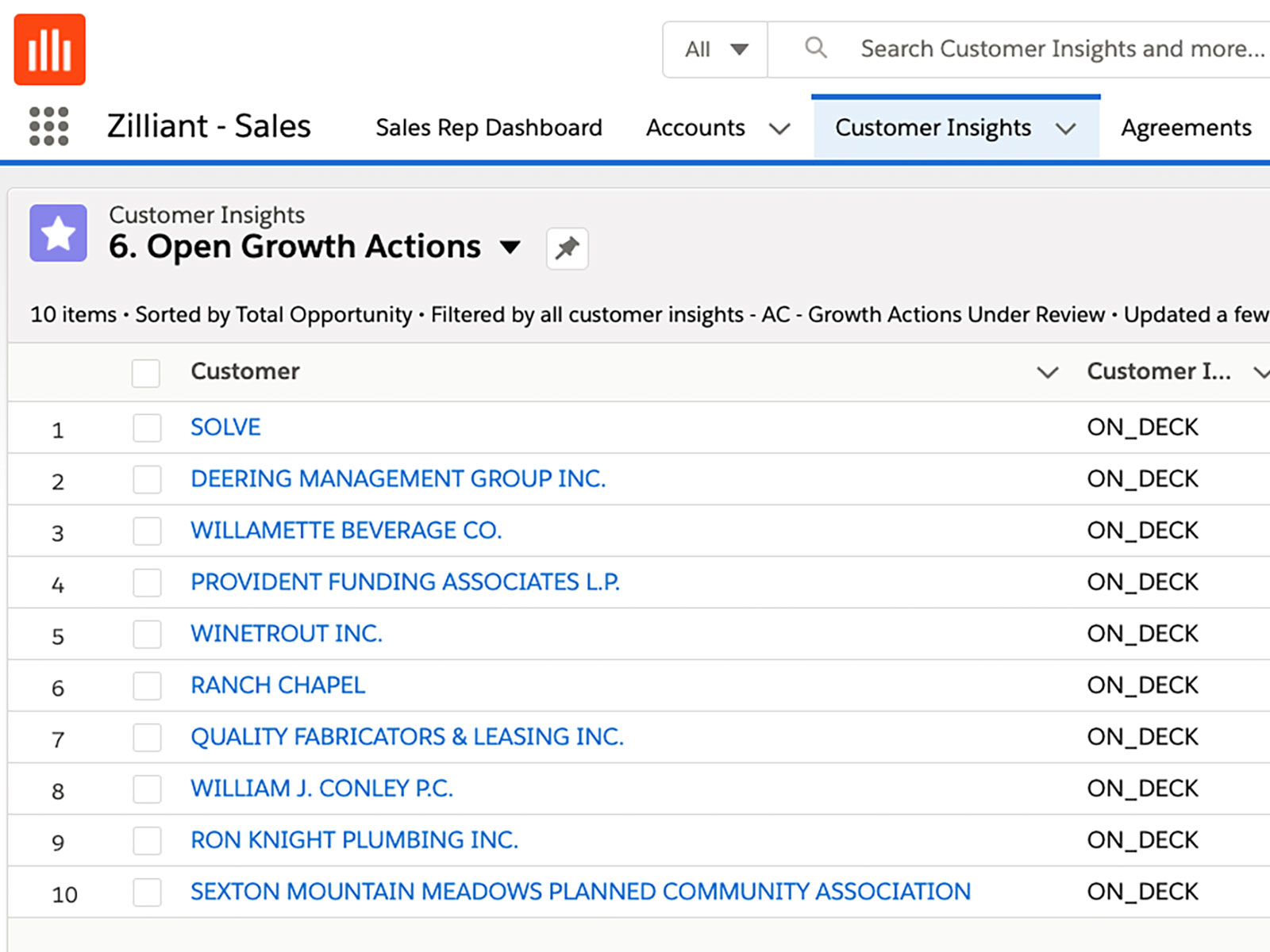1270x952 pixels.
Task: Open the App Launcher dots grid
Action: point(48,127)
